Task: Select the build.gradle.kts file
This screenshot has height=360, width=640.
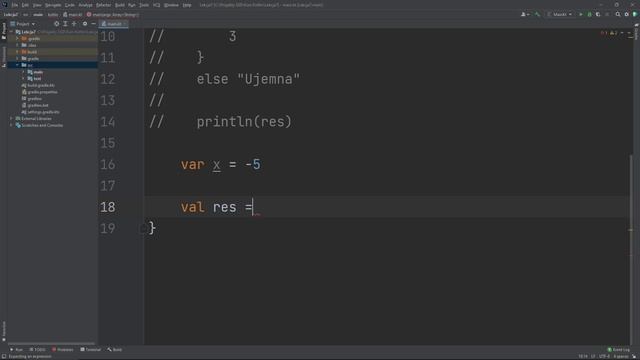Action: pos(38,85)
